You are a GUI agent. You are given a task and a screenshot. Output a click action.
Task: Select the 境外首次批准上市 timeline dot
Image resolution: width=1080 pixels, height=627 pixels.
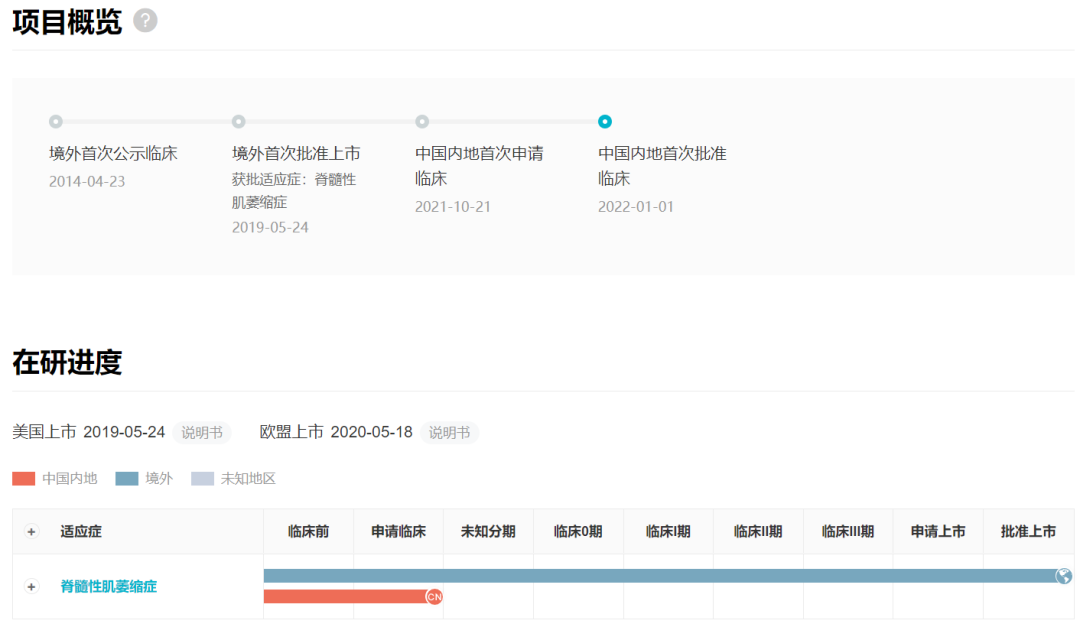tap(239, 122)
